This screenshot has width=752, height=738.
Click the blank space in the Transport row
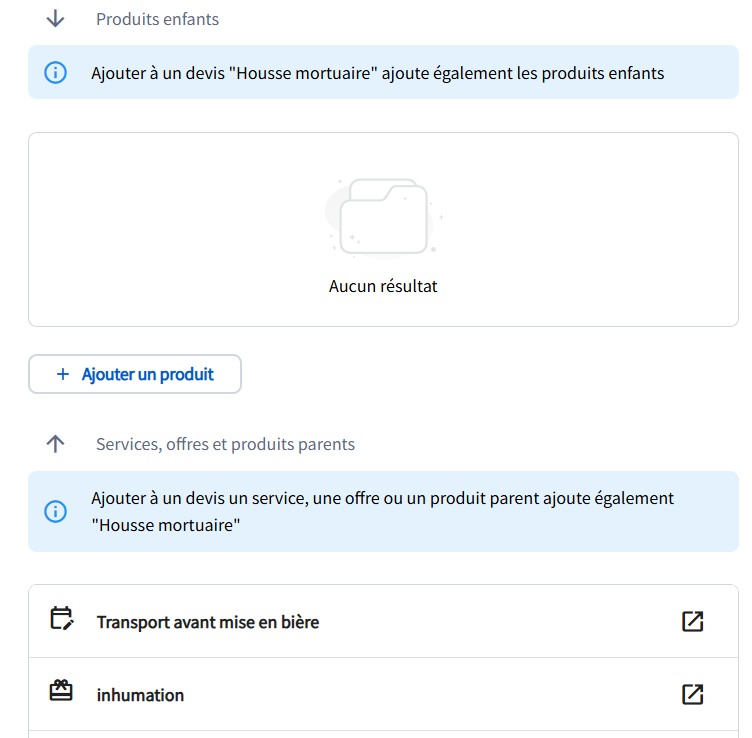pyautogui.click(x=500, y=622)
